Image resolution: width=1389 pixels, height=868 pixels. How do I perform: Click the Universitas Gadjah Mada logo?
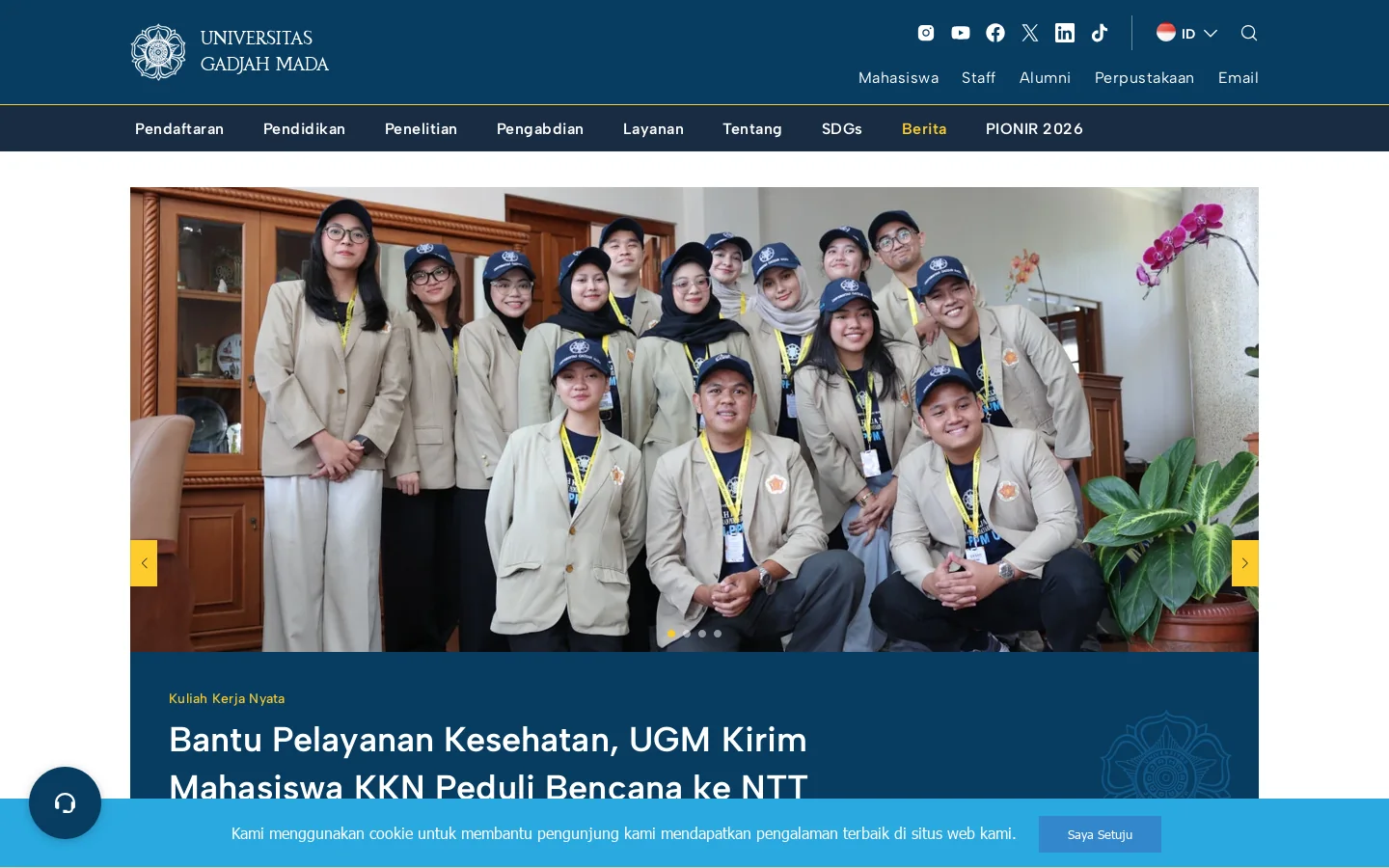point(231,52)
